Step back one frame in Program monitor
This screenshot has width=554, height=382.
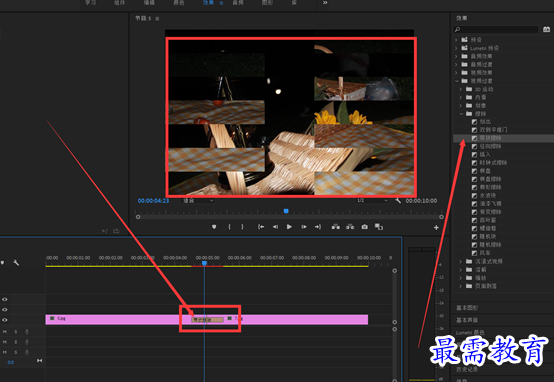coord(275,227)
